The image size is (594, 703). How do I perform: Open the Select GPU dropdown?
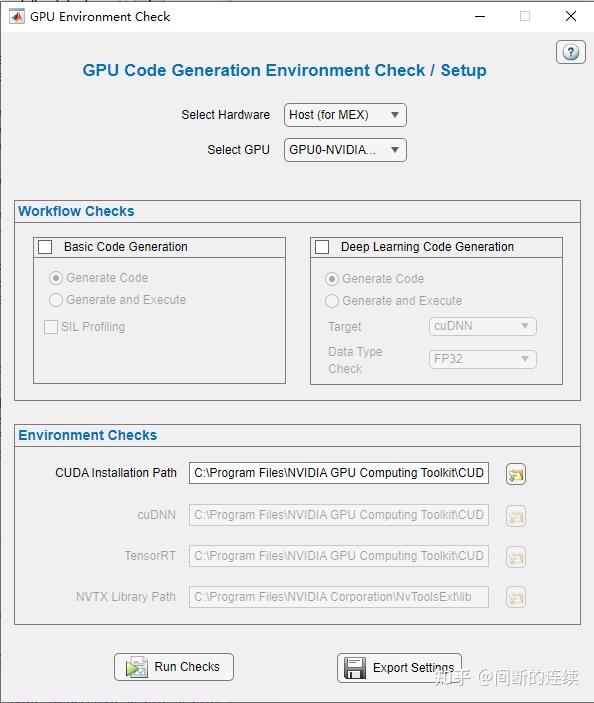[345, 150]
